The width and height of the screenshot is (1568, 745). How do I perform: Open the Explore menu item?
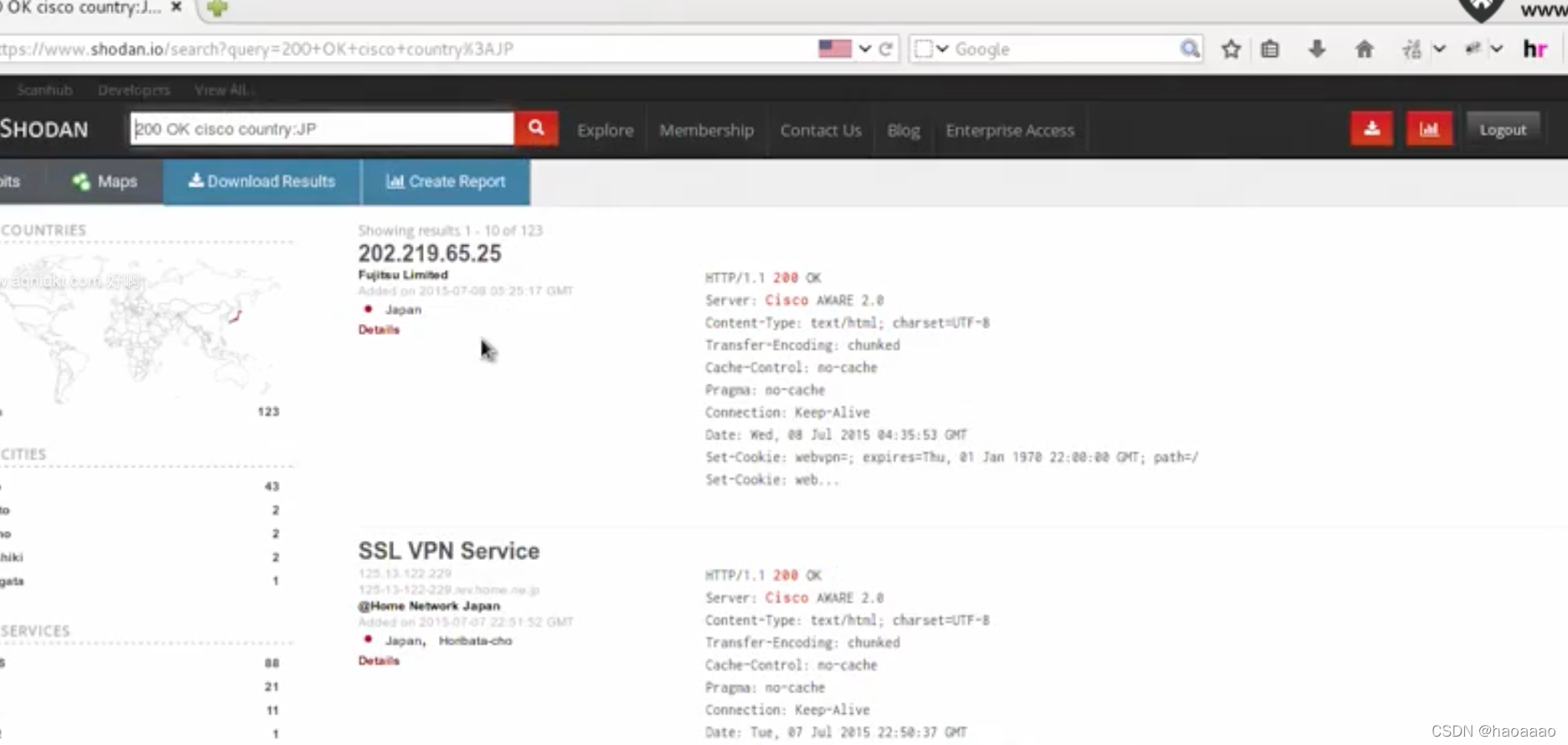click(605, 131)
